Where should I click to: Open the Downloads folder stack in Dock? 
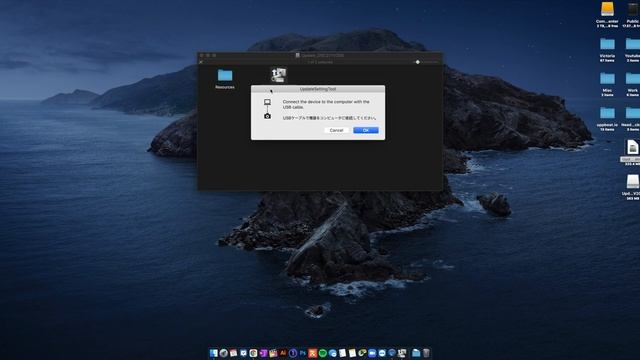416,353
